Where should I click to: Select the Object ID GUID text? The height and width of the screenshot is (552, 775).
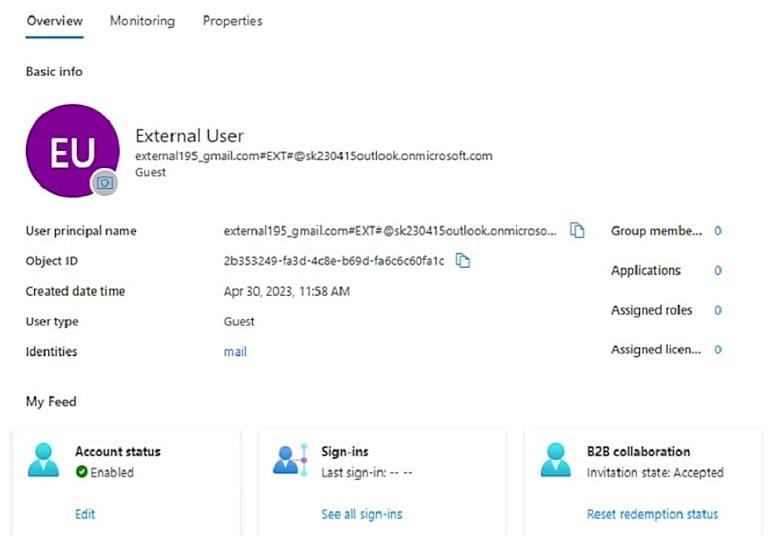coord(333,261)
